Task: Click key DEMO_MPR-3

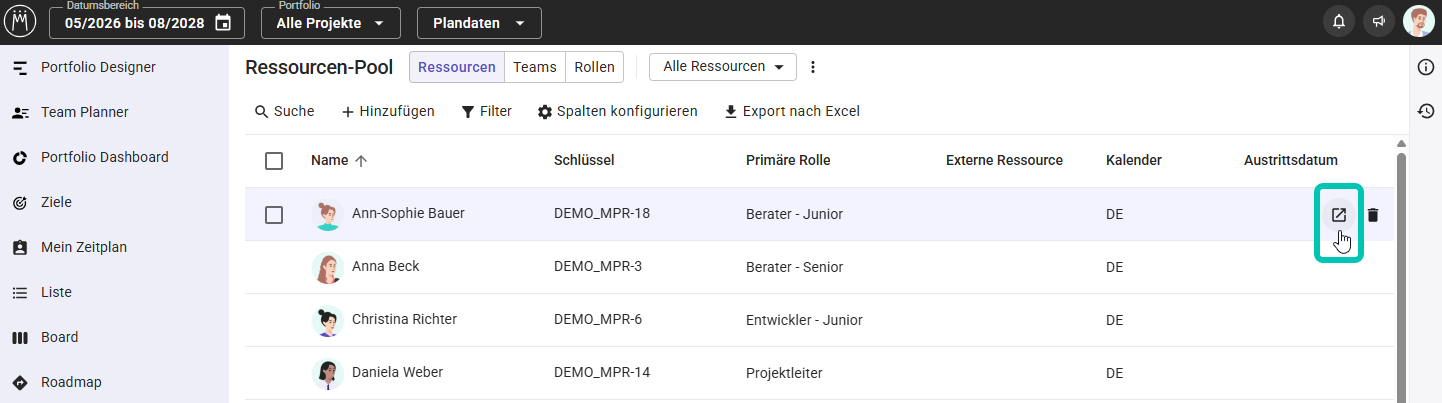Action: click(598, 267)
